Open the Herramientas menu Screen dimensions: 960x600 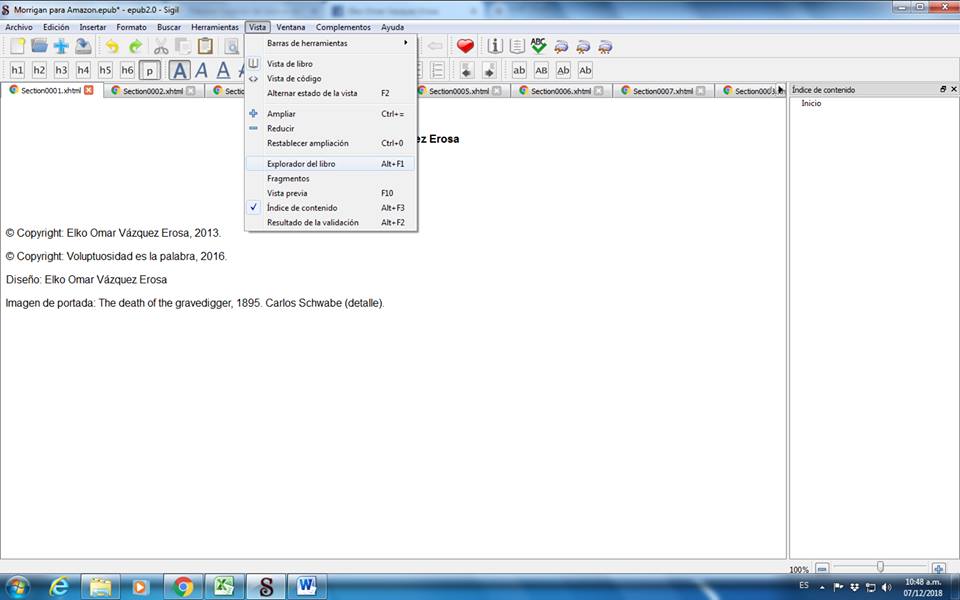pyautogui.click(x=214, y=27)
